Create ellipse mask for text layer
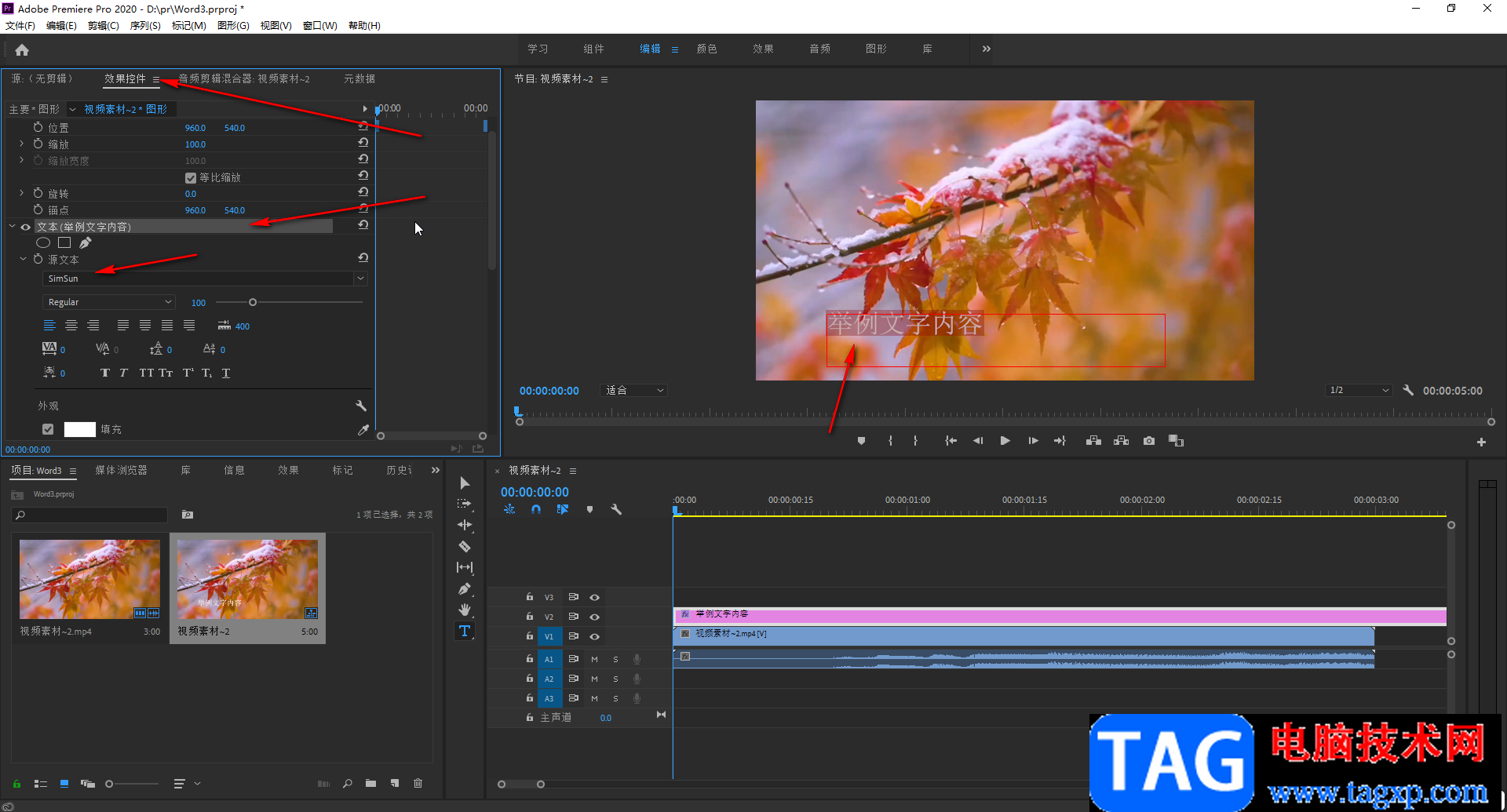 click(43, 243)
